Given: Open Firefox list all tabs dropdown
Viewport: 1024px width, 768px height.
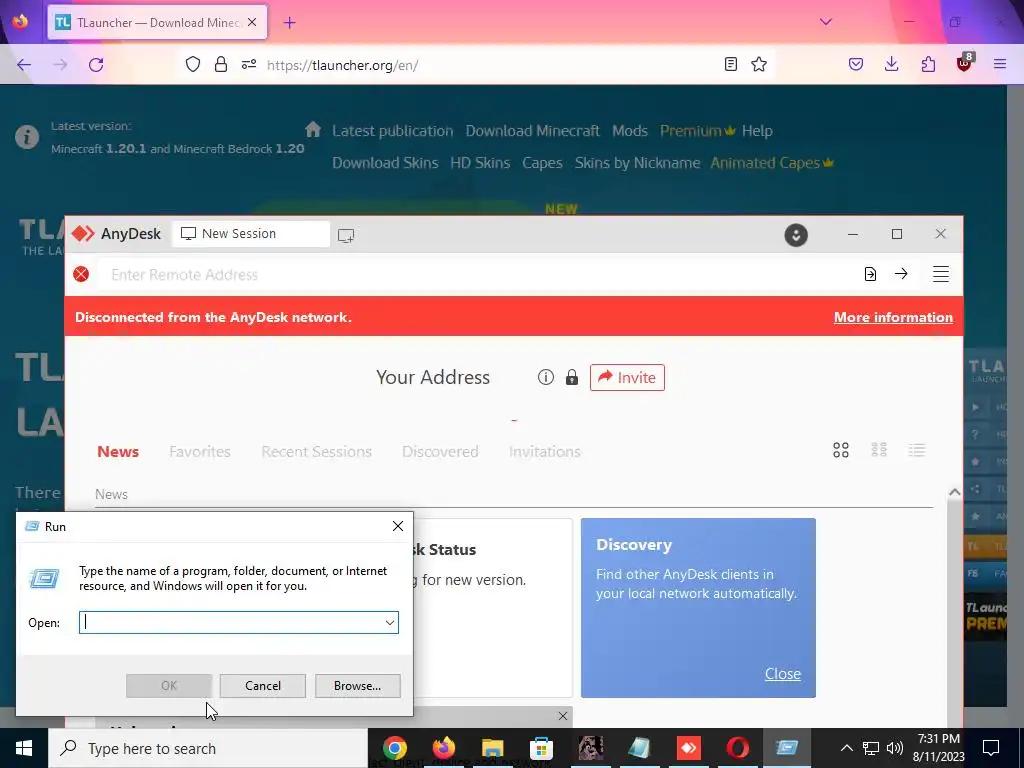Looking at the screenshot, I should [x=825, y=22].
